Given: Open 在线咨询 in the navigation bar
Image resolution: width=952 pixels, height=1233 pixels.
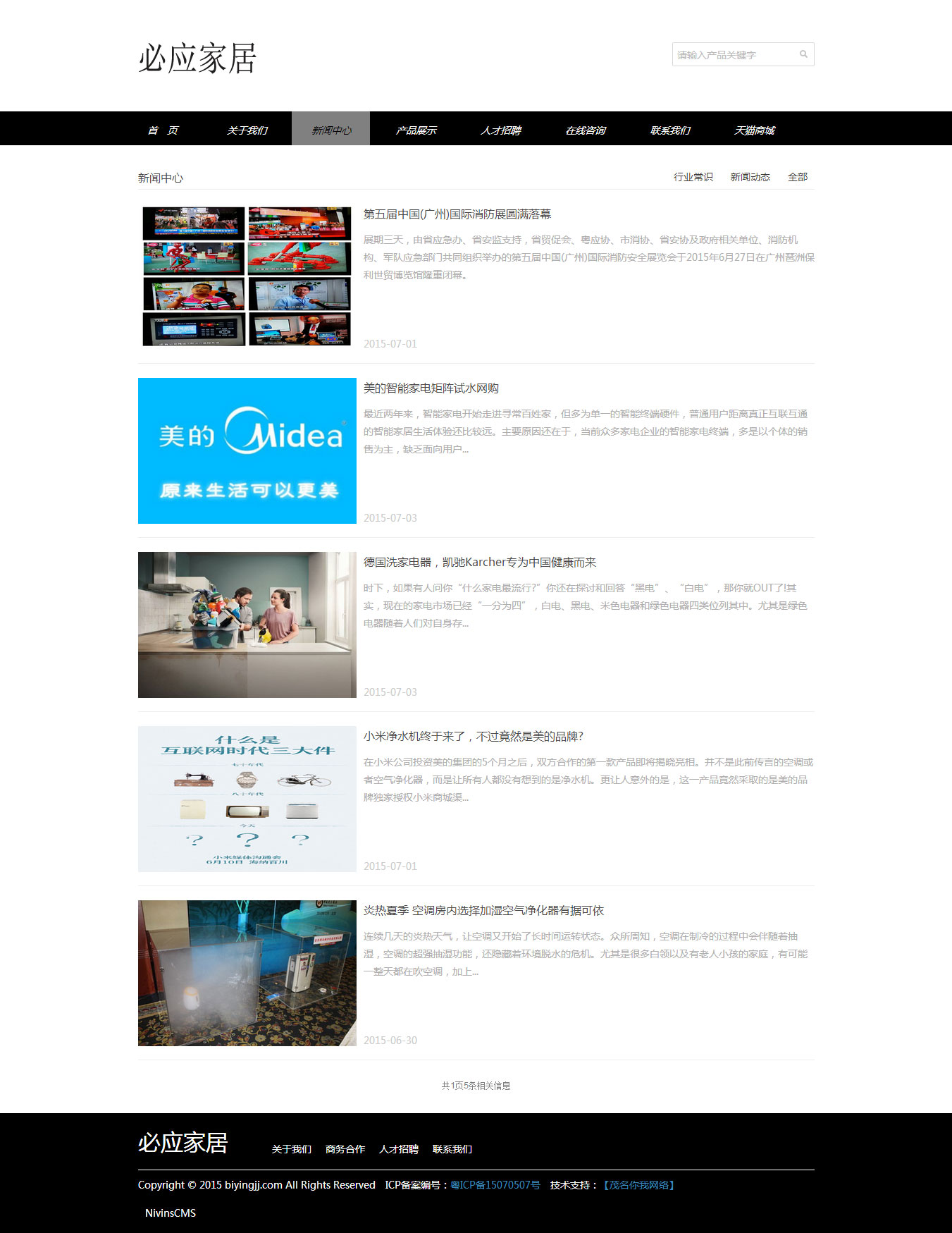Looking at the screenshot, I should (585, 130).
